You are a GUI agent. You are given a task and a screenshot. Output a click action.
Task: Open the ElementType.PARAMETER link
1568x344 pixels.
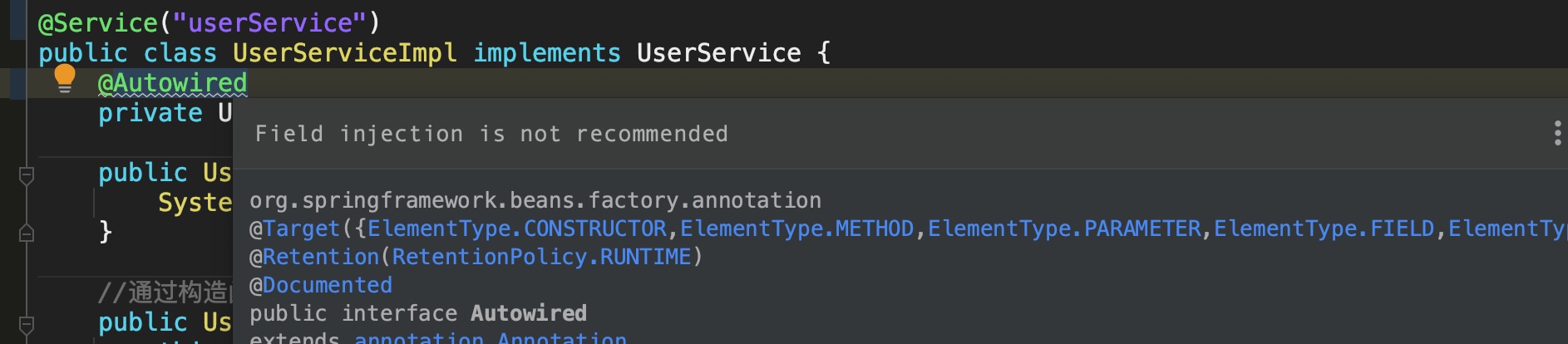(1064, 229)
